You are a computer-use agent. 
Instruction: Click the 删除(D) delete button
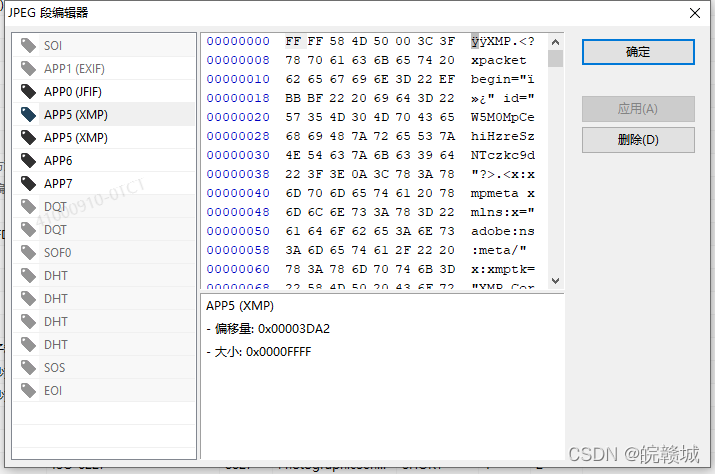(638, 140)
